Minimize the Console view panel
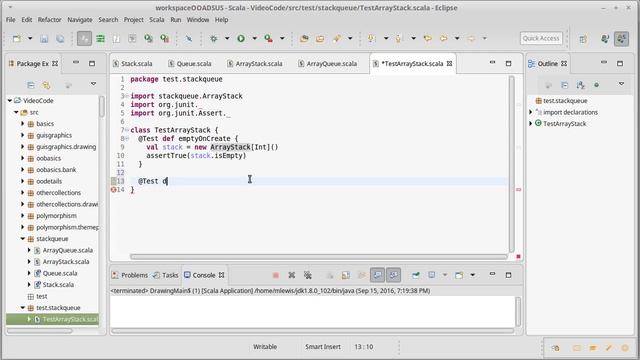Image resolution: width=640 pixels, height=360 pixels. tap(492, 274)
